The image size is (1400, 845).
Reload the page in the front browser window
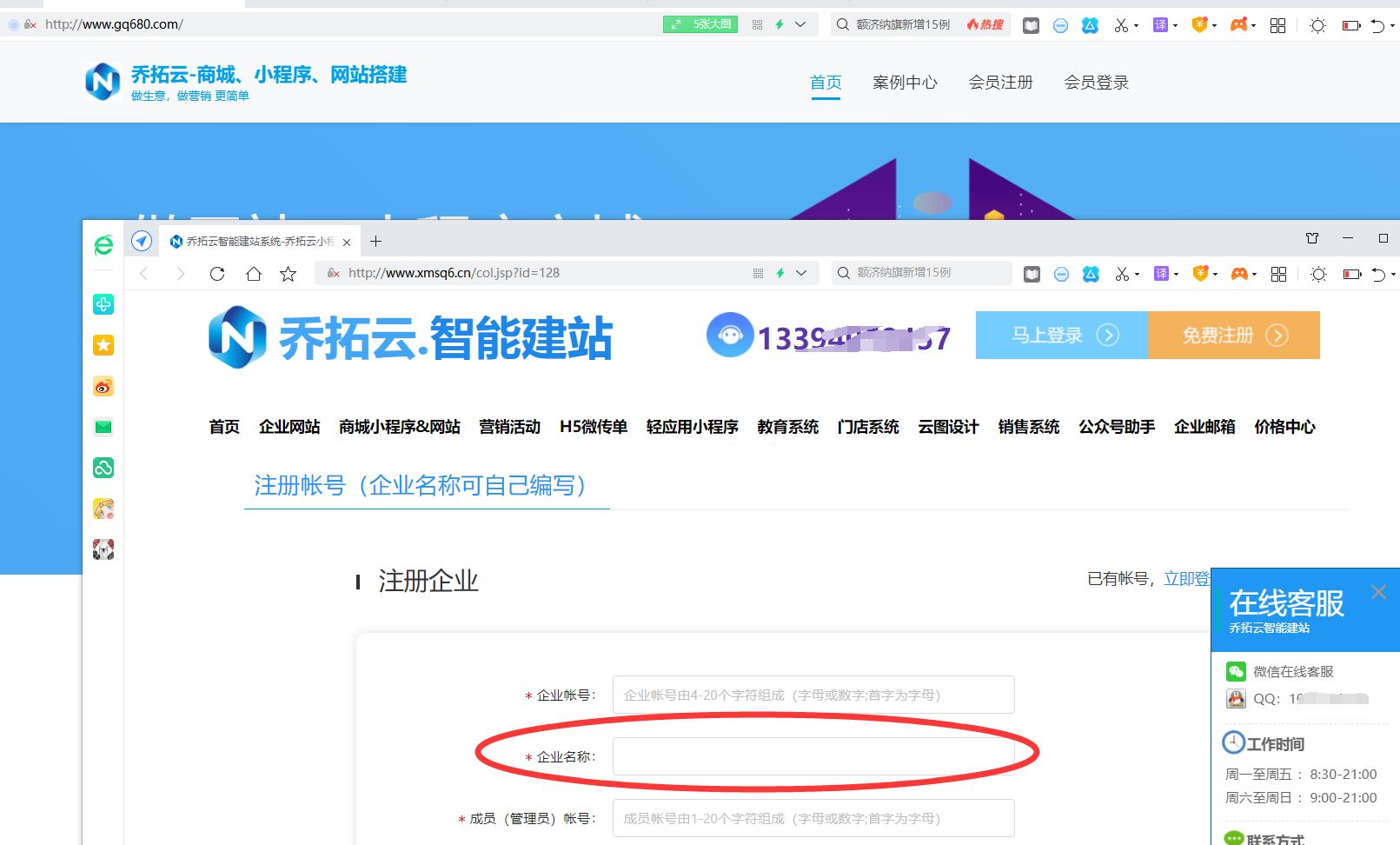(x=217, y=274)
